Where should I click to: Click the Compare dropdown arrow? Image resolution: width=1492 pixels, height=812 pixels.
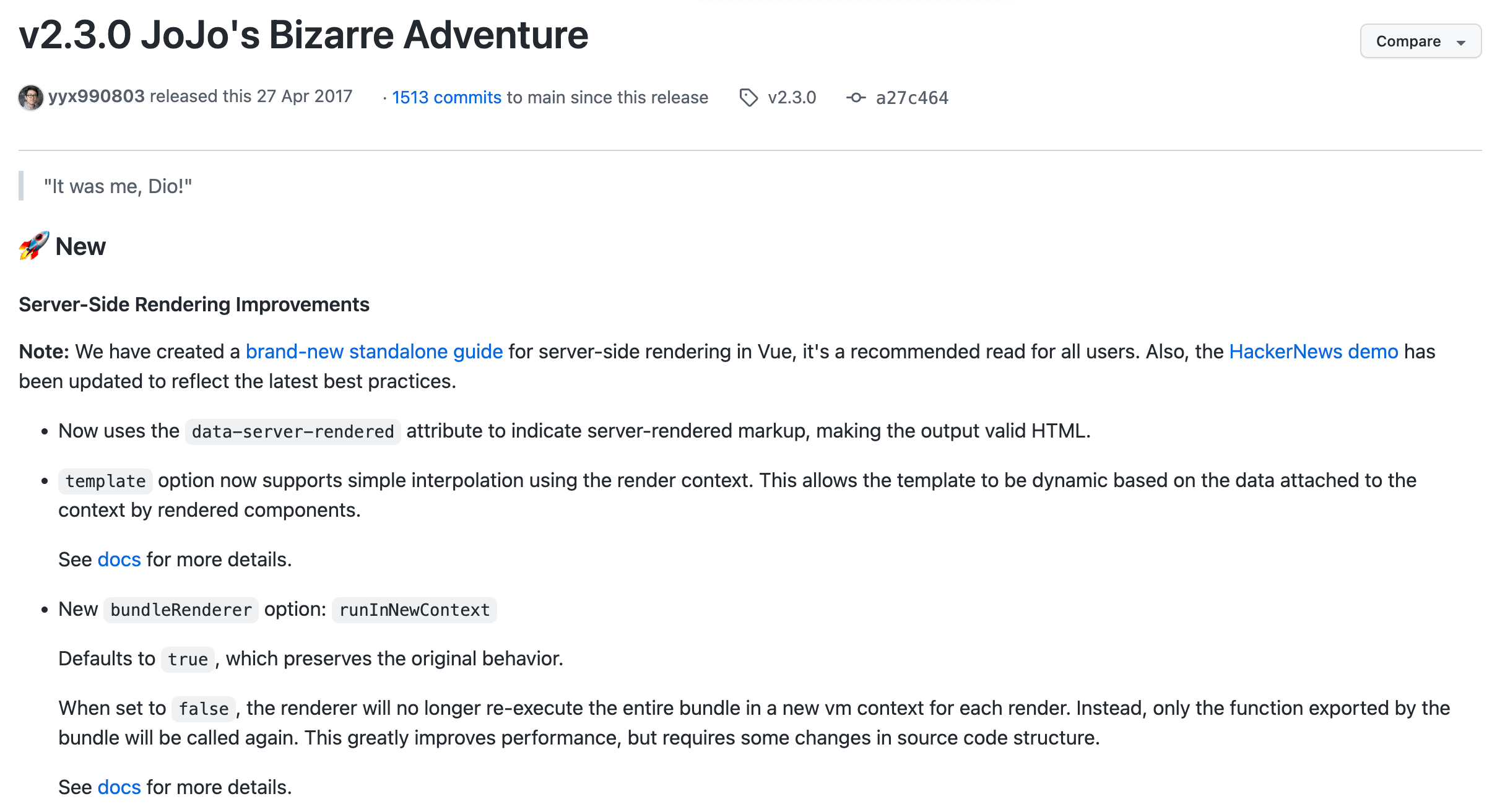coord(1461,43)
